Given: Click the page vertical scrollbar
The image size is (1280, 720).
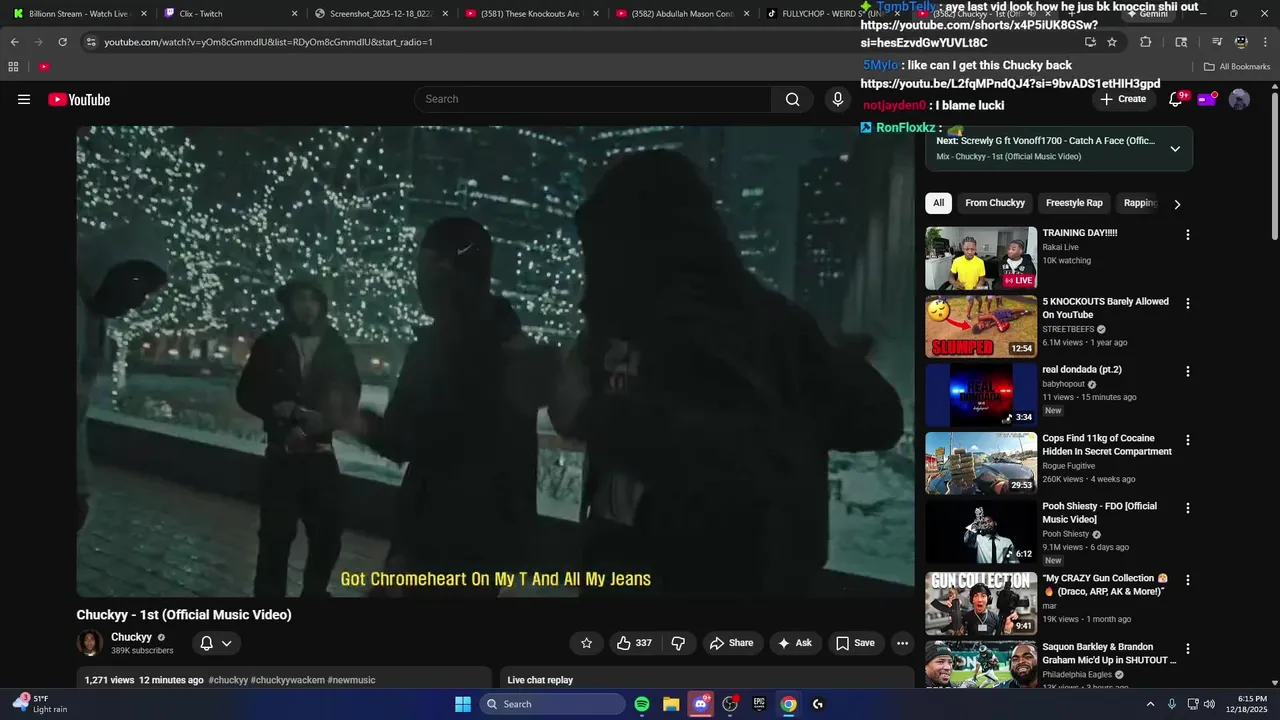Looking at the screenshot, I should (x=1275, y=165).
